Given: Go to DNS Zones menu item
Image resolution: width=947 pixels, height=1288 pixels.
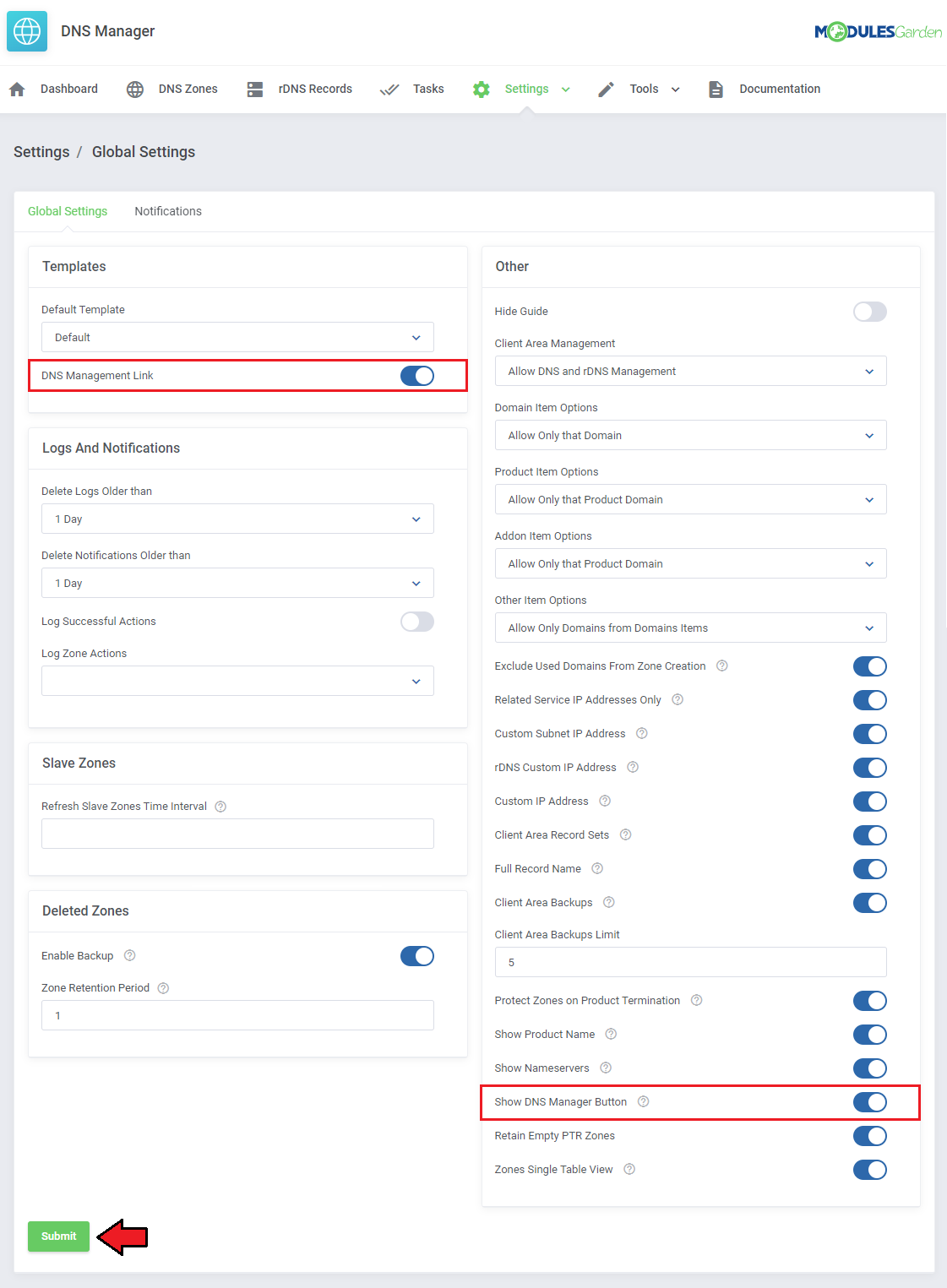Looking at the screenshot, I should click(x=188, y=89).
